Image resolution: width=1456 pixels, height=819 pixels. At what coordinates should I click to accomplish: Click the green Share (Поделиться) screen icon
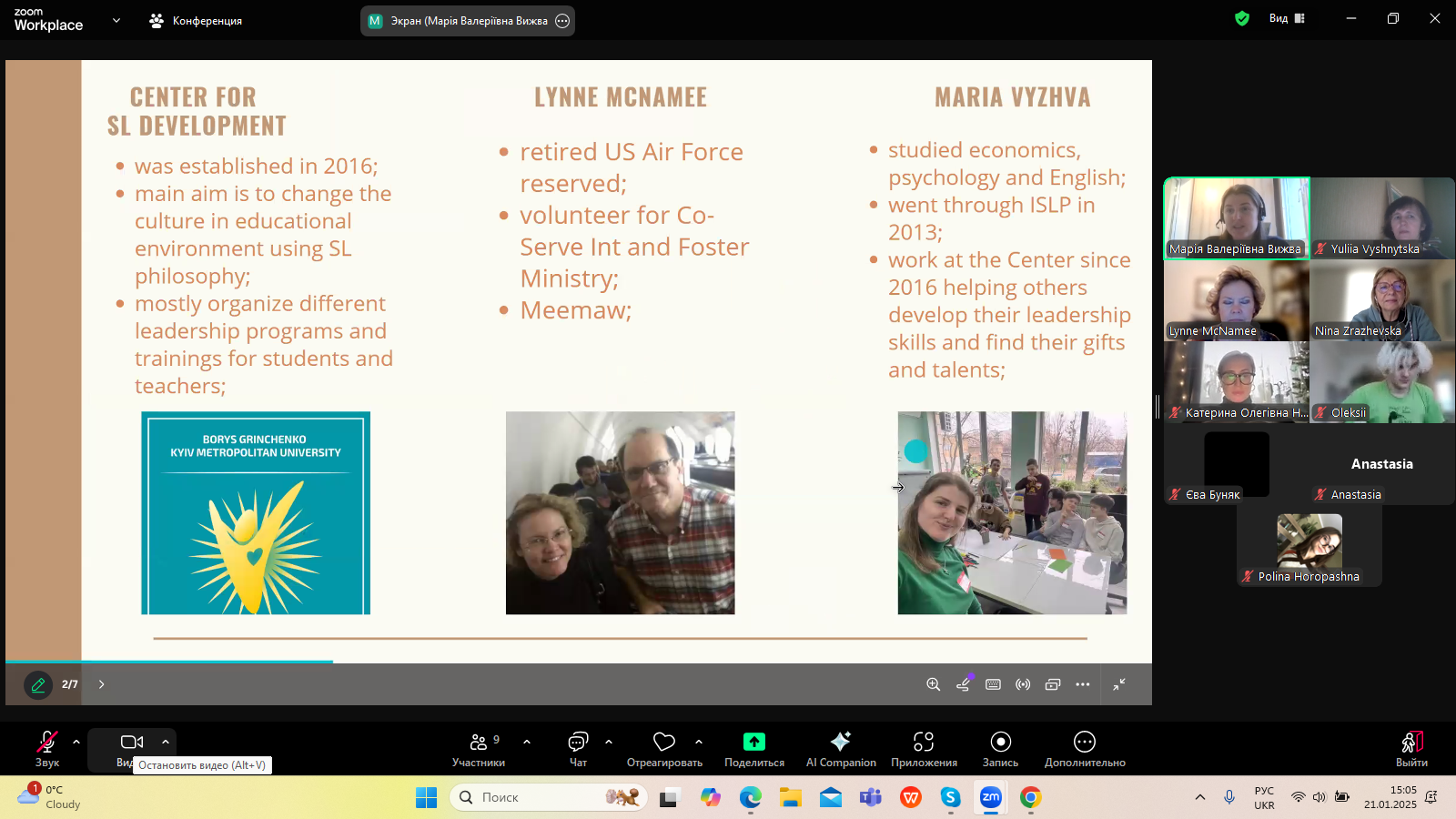click(x=754, y=743)
